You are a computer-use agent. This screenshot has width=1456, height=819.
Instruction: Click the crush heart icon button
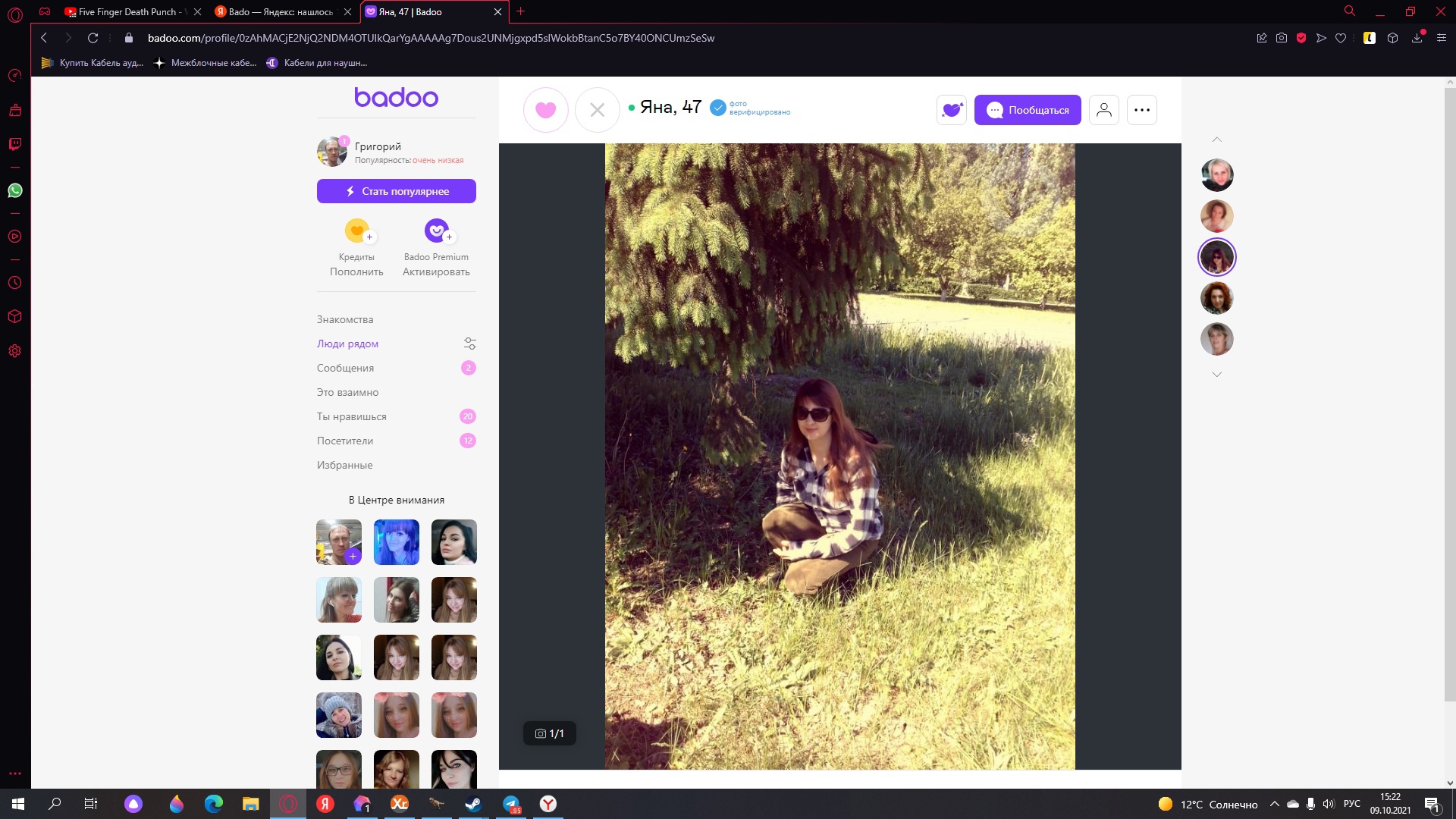(951, 110)
